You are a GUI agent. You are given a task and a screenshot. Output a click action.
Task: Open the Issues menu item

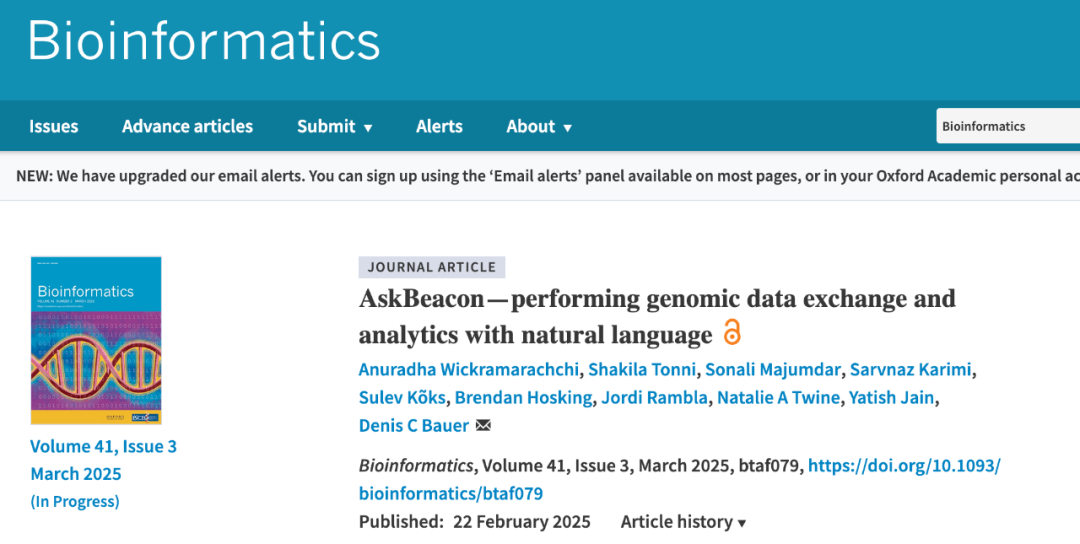tap(54, 126)
